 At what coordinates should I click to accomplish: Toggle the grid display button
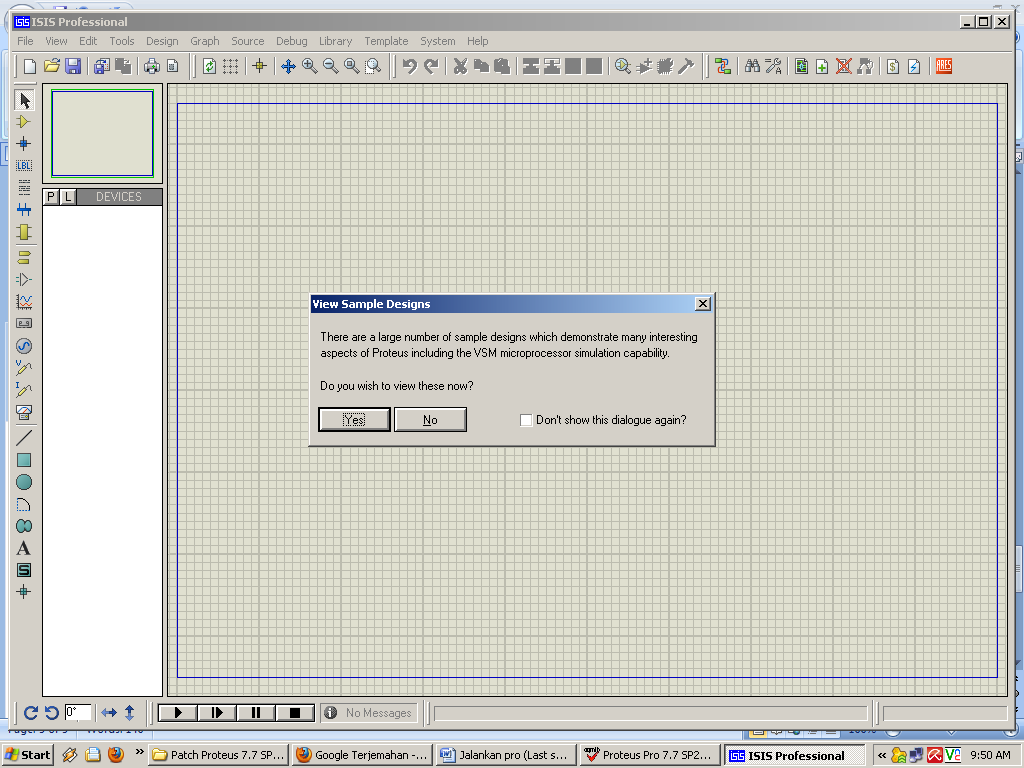coord(231,66)
